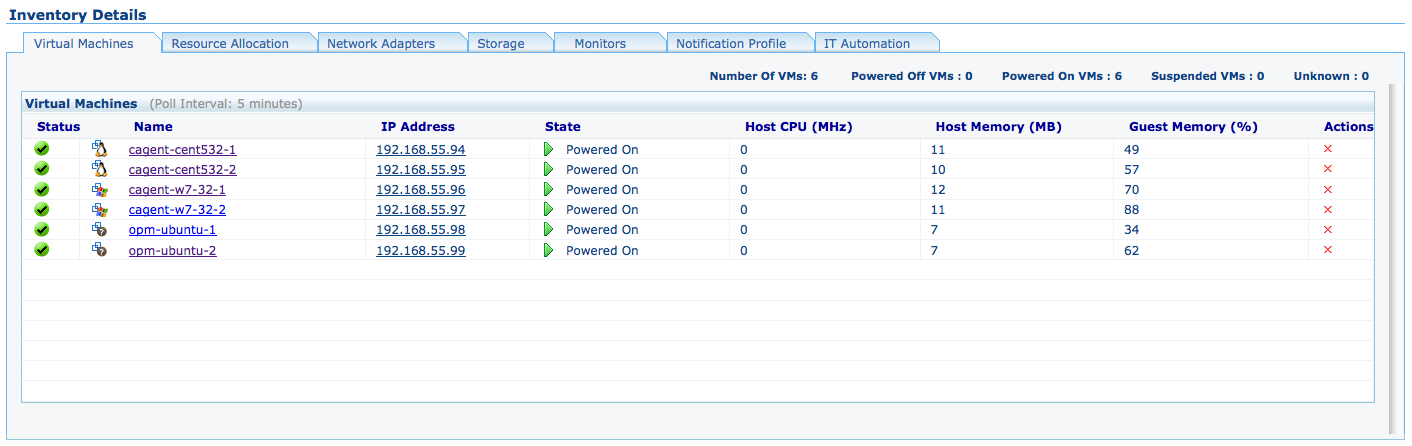
Task: Click the red delete icon for cagent-cent532-1
Action: [x=1328, y=149]
